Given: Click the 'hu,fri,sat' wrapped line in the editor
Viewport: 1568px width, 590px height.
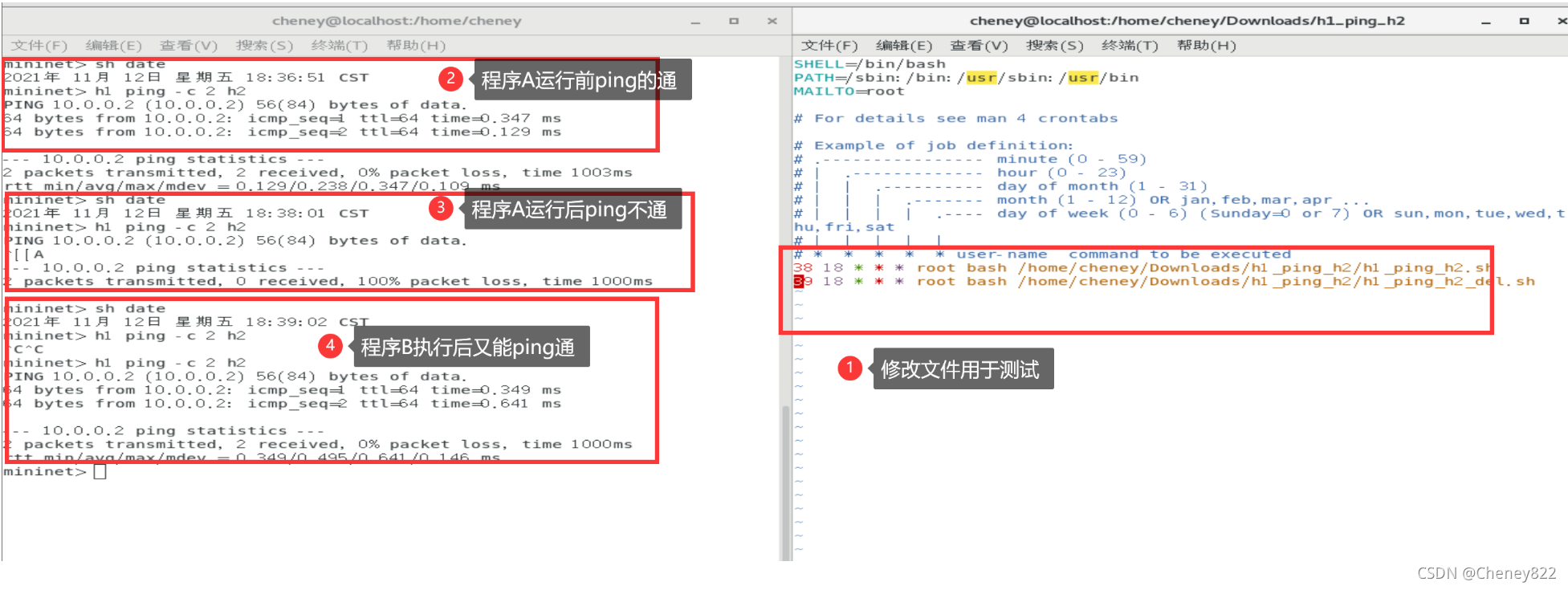Looking at the screenshot, I should [x=844, y=228].
